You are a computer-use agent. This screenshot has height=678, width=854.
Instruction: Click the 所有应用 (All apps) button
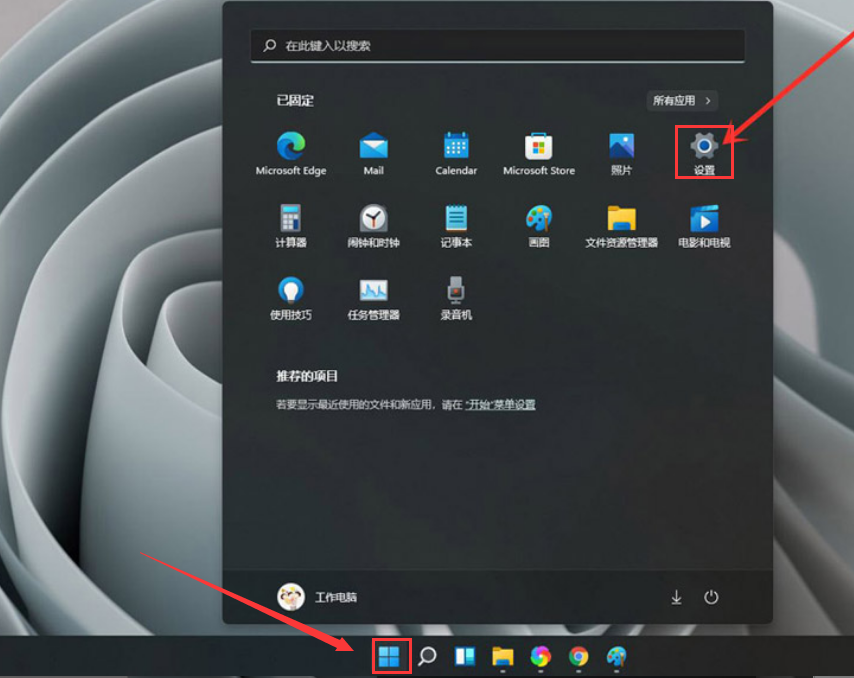(681, 100)
